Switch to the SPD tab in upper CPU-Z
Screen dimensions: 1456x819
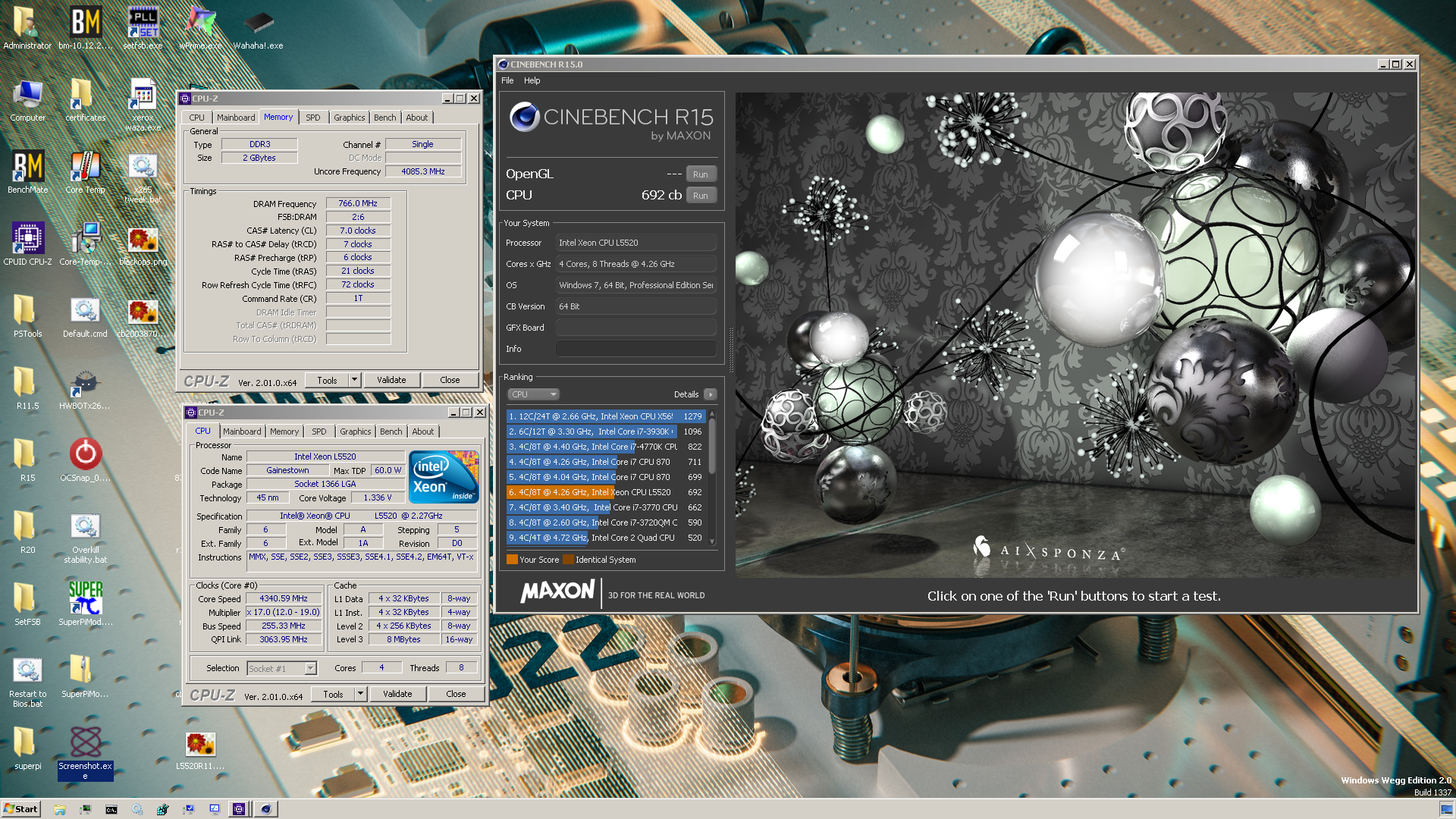point(312,118)
